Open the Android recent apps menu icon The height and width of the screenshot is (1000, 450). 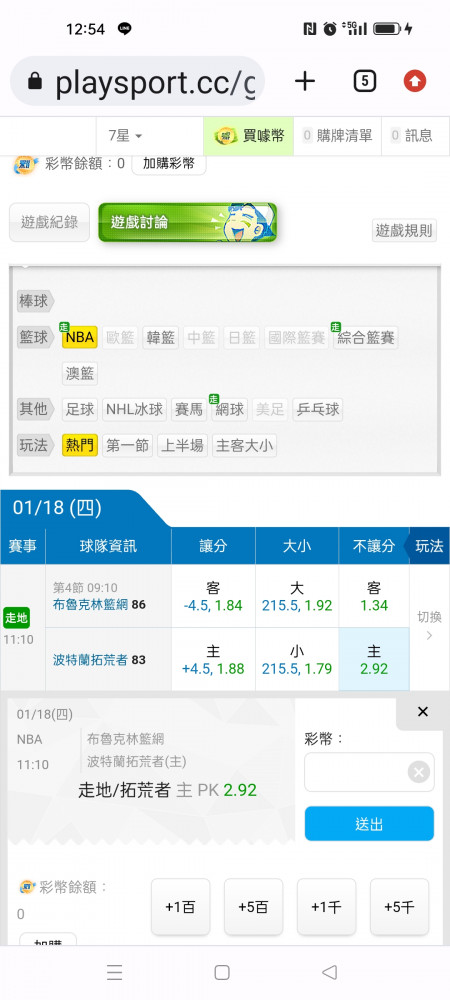tap(114, 972)
